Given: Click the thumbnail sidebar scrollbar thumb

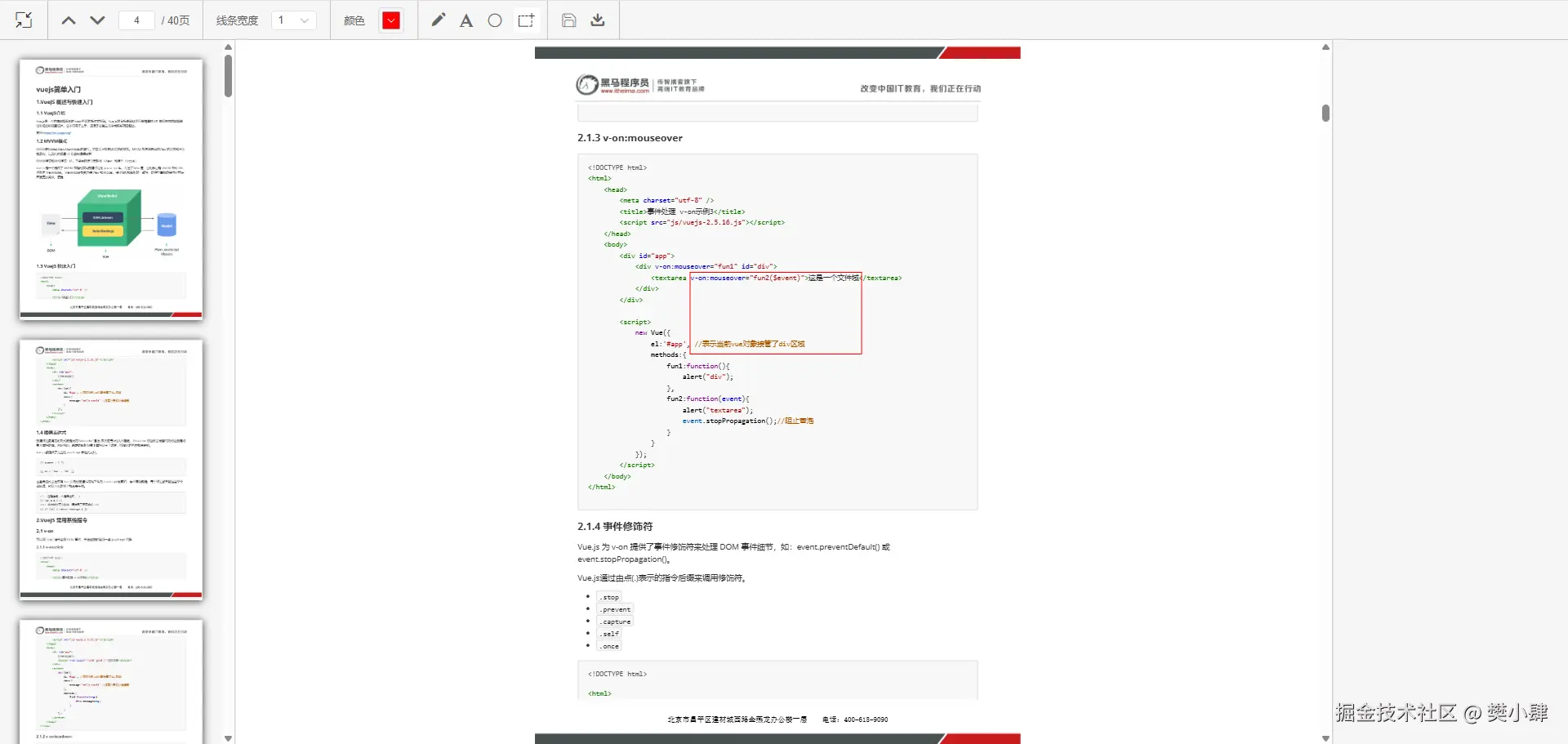Looking at the screenshot, I should [x=229, y=75].
